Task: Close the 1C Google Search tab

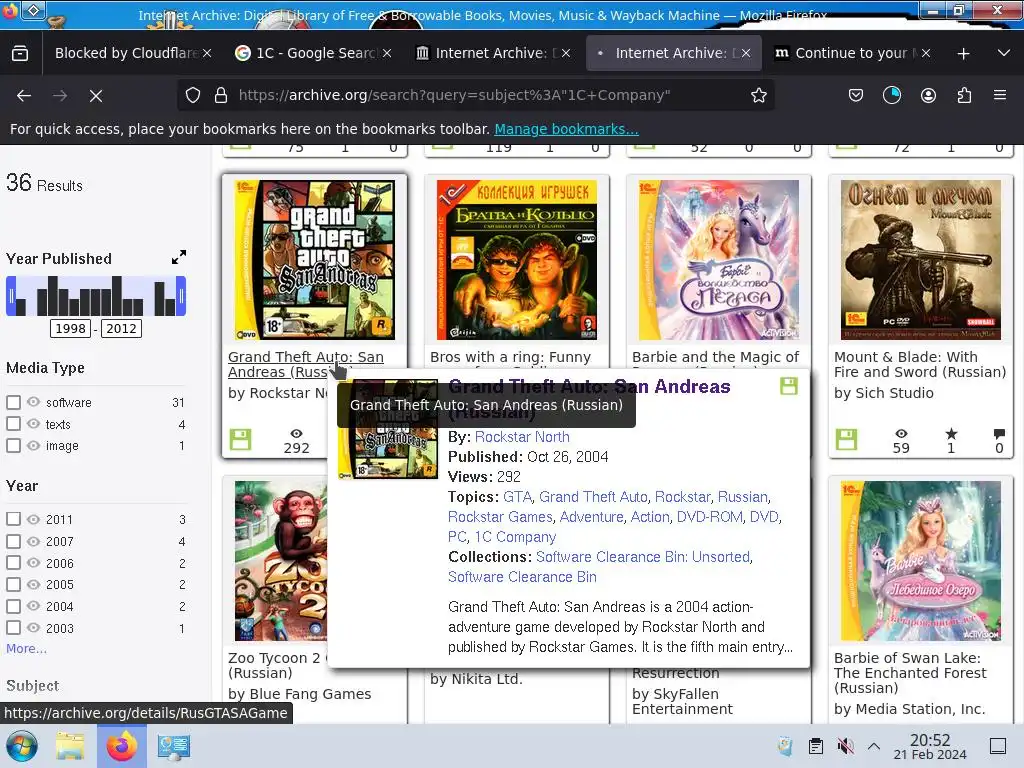Action: (387, 53)
